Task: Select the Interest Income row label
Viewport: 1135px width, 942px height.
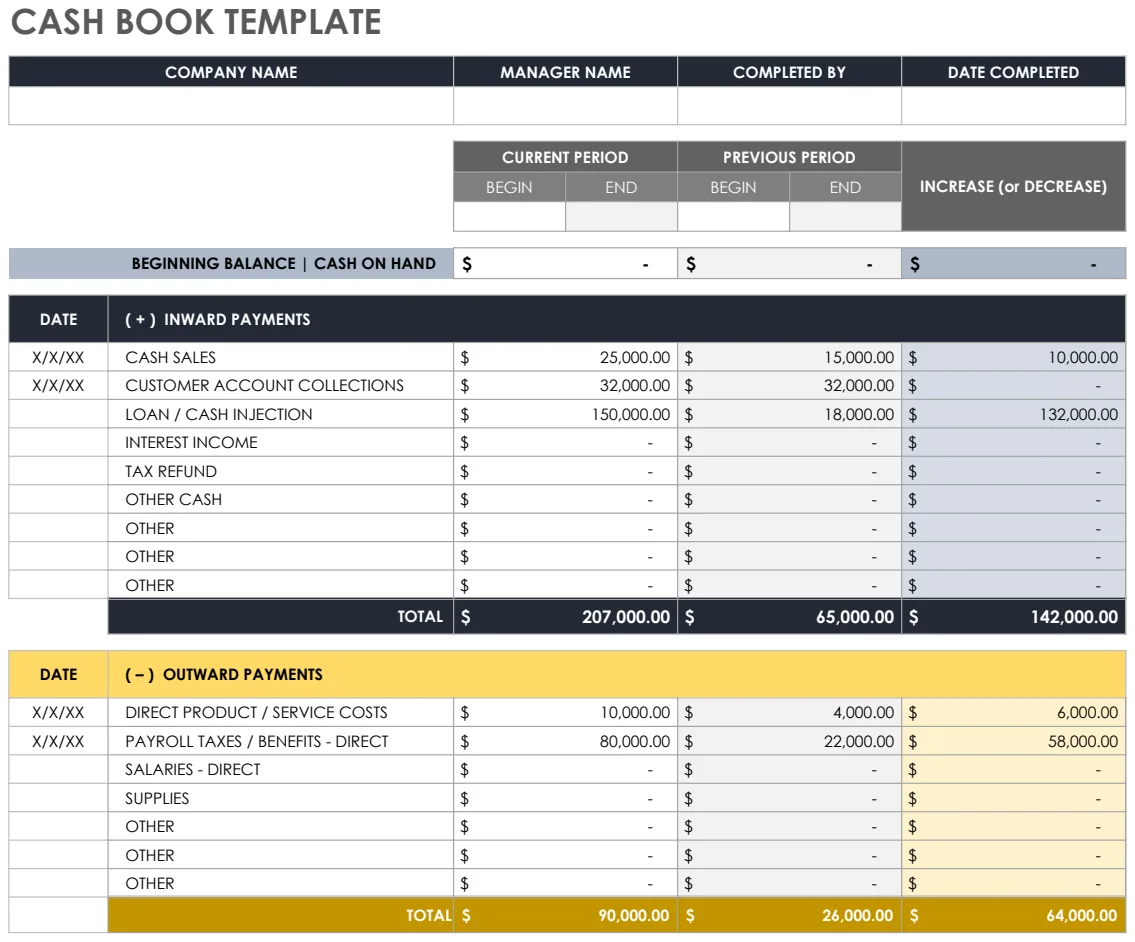Action: tap(191, 442)
